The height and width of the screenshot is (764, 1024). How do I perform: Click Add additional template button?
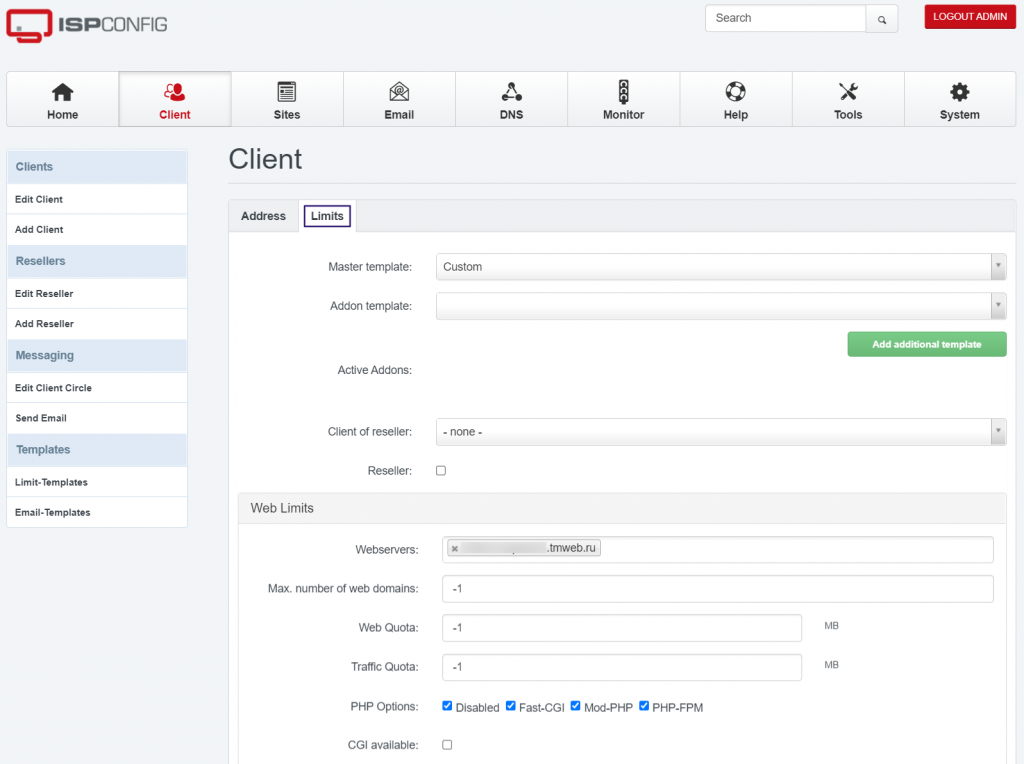927,344
